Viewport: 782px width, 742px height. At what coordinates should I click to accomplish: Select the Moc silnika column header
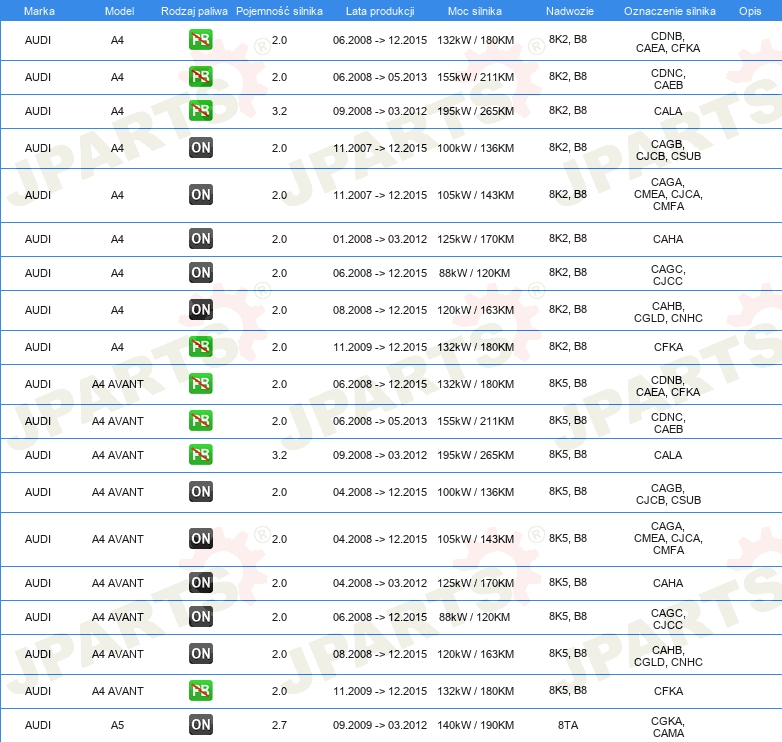[x=475, y=10]
